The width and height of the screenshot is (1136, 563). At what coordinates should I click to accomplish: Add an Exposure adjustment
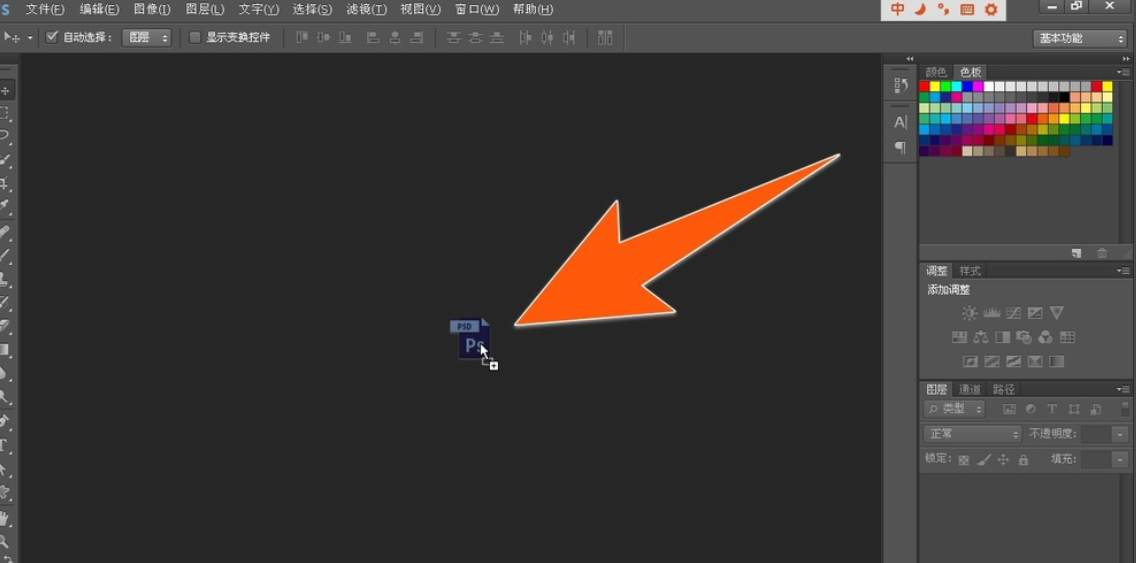point(1035,313)
